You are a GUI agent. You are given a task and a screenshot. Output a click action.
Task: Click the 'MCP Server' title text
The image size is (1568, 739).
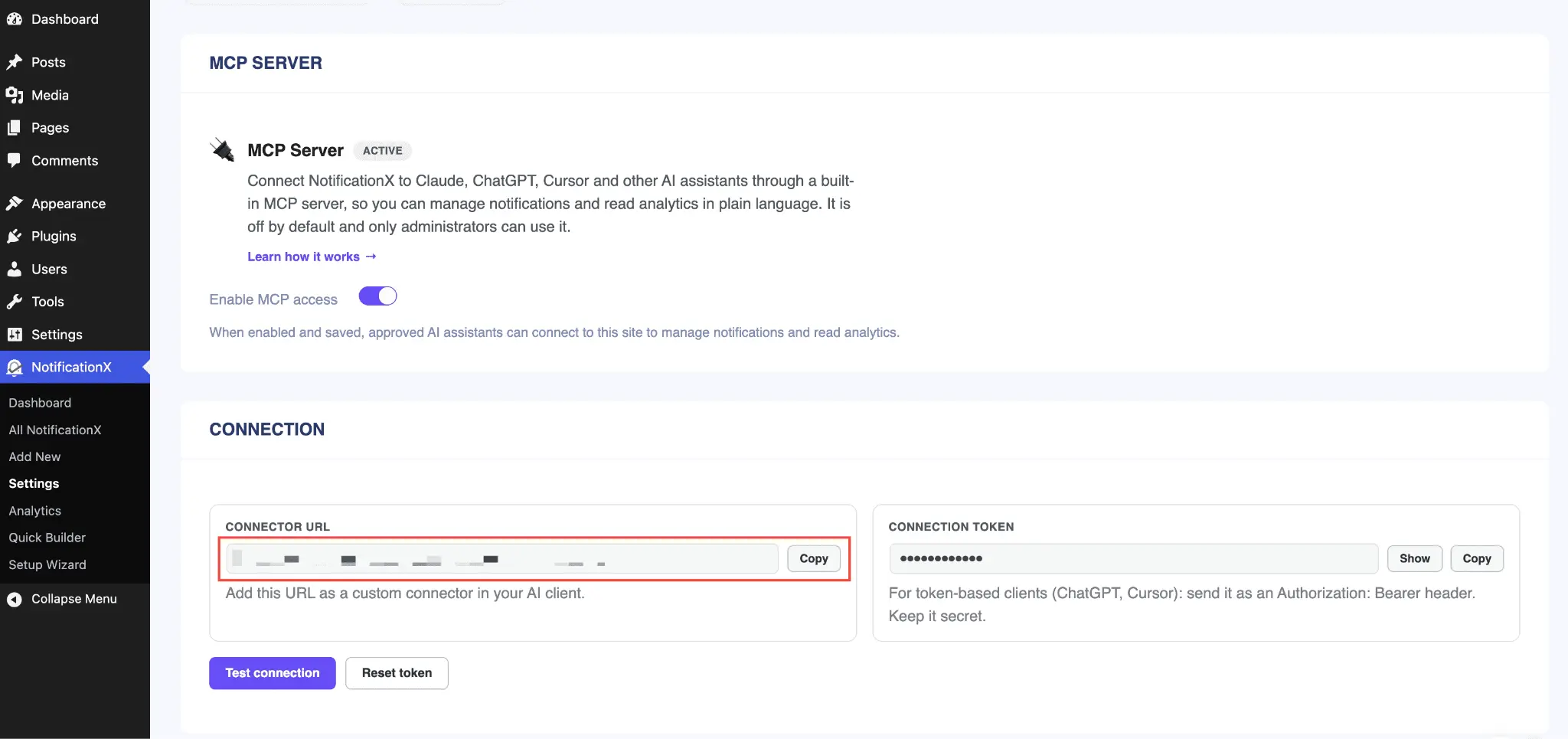coord(296,150)
